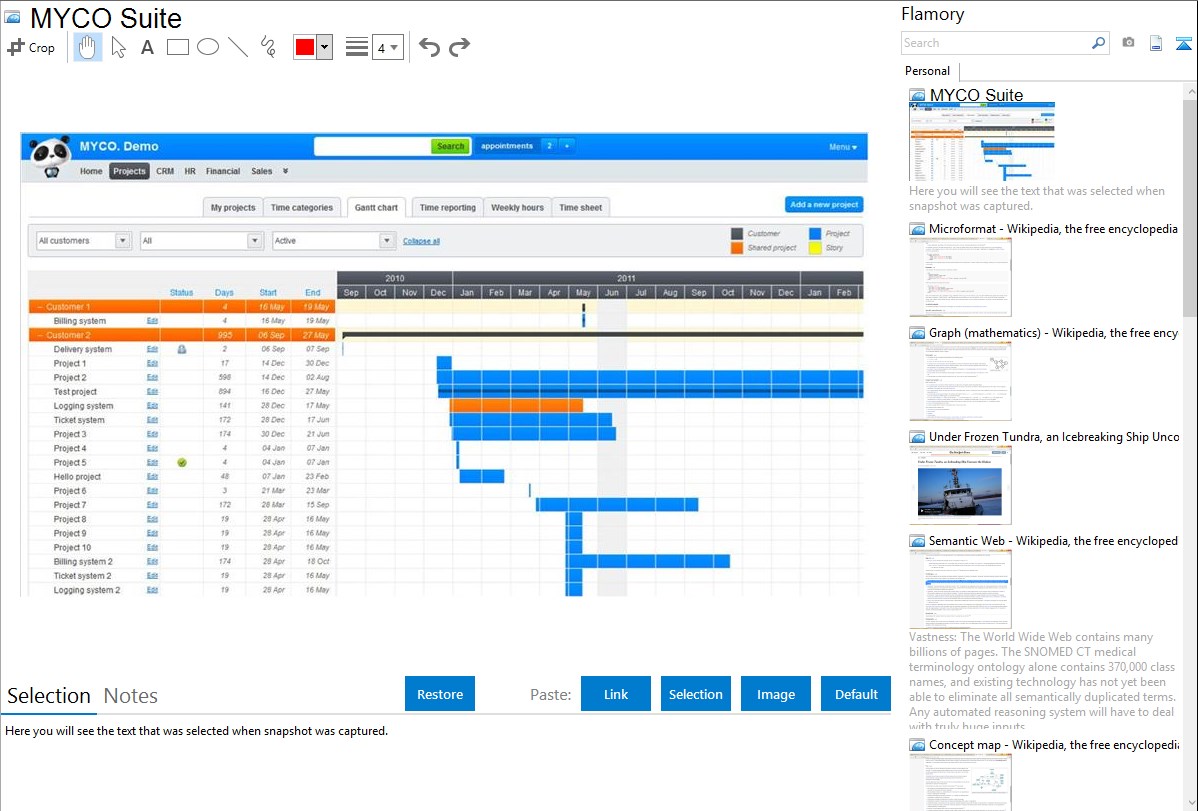This screenshot has height=811, width=1198.
Task: Click the Delivery system lock status icon
Action: pos(182,349)
